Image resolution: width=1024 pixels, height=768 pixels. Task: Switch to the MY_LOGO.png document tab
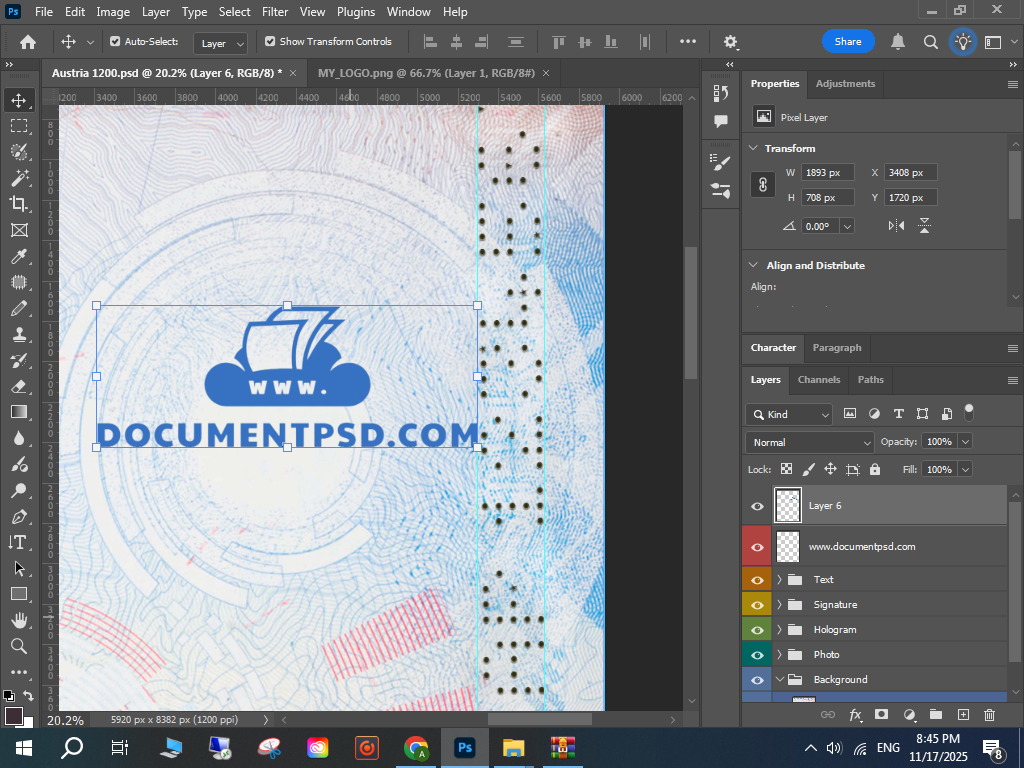[x=426, y=74]
